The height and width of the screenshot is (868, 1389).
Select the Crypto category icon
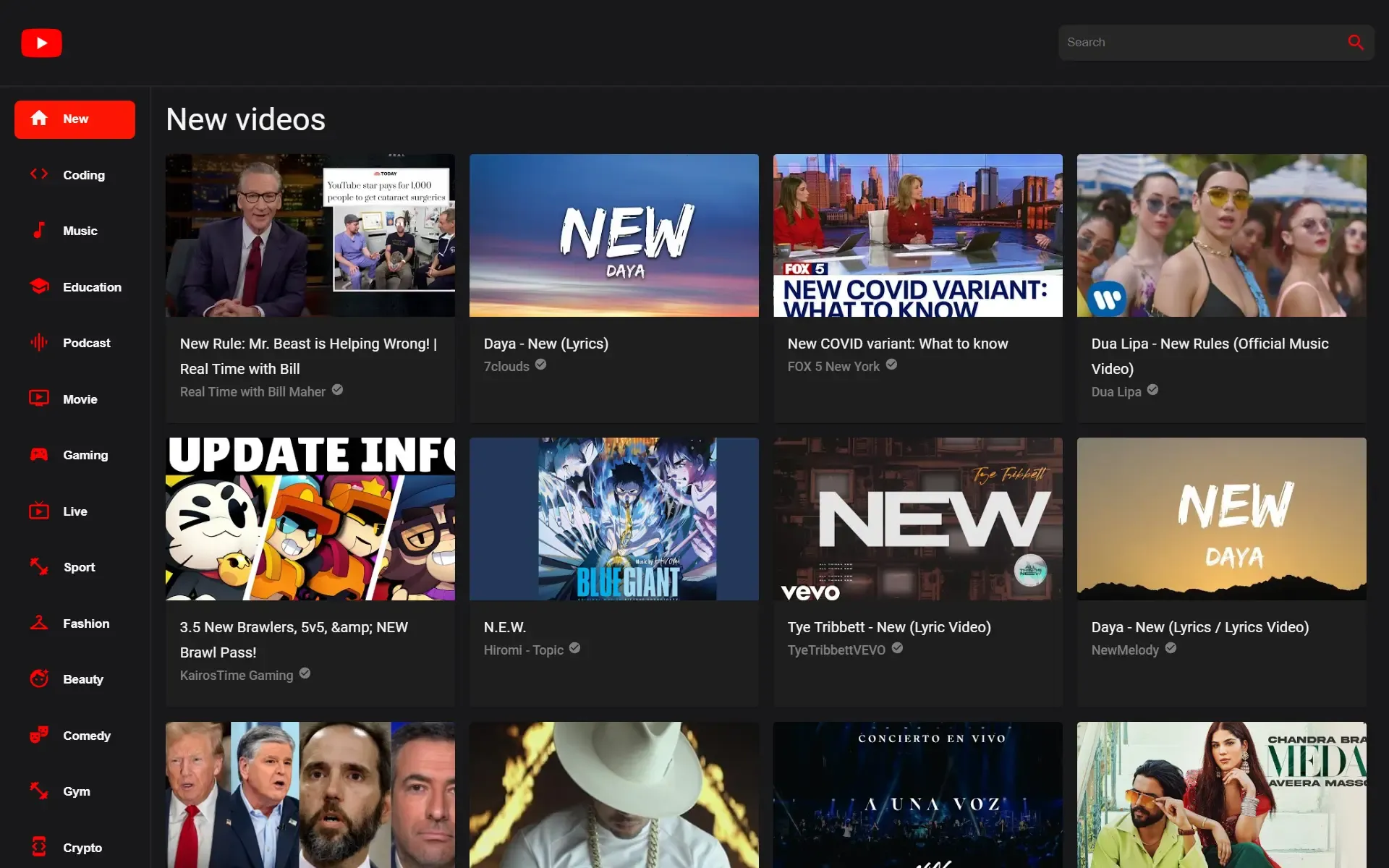40,846
